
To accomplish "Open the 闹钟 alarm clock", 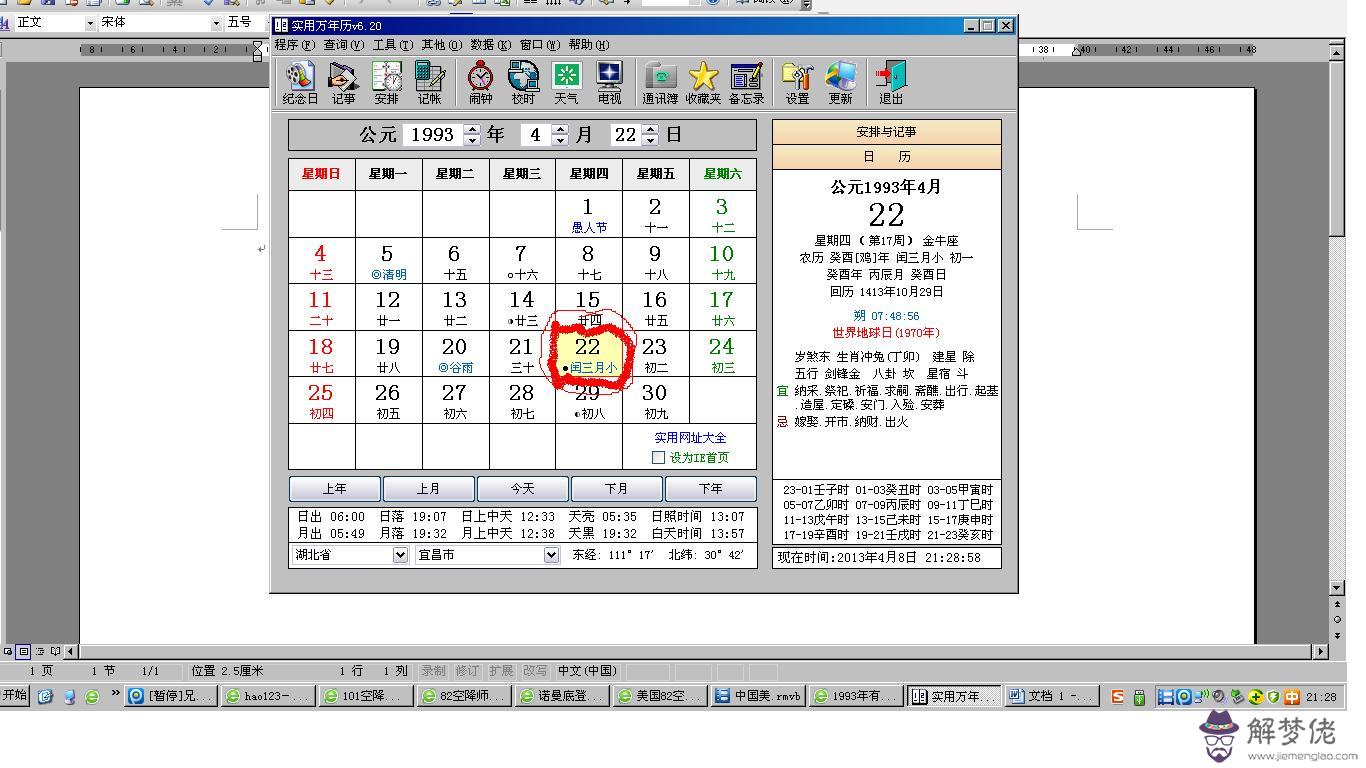I will tap(481, 82).
